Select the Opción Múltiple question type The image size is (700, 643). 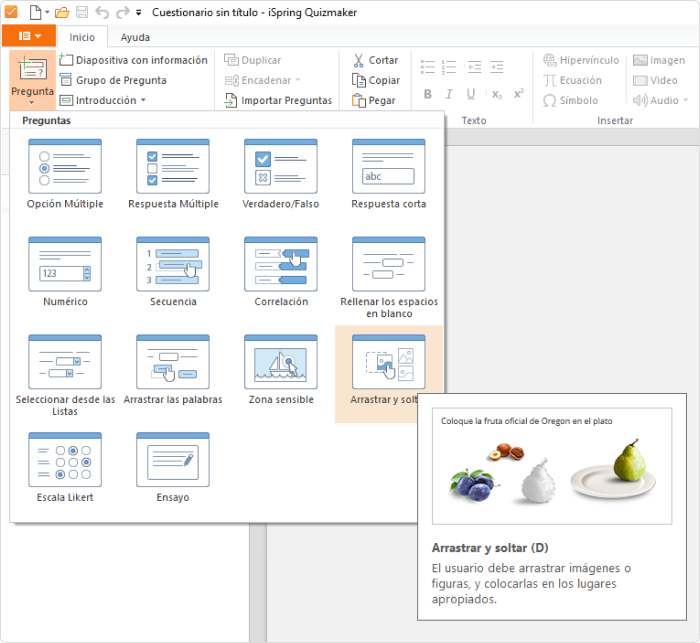[65, 174]
